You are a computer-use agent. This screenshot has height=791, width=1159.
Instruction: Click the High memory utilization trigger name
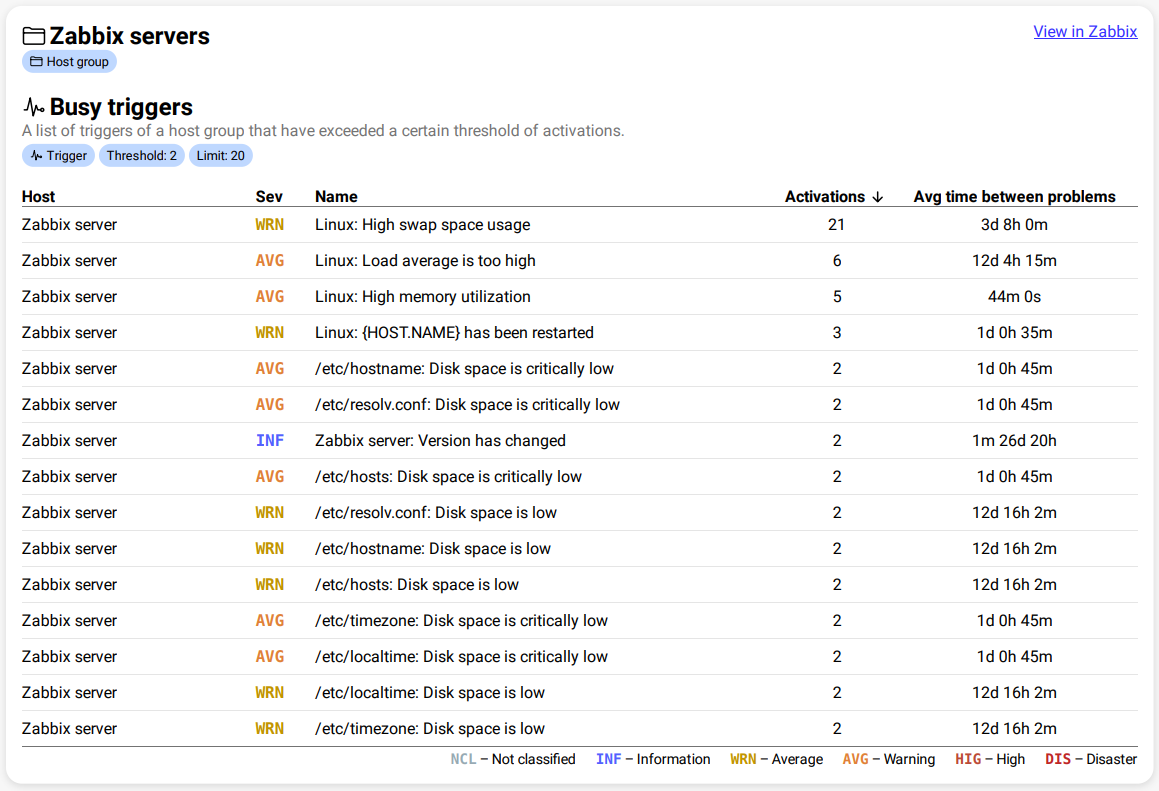pyautogui.click(x=422, y=297)
